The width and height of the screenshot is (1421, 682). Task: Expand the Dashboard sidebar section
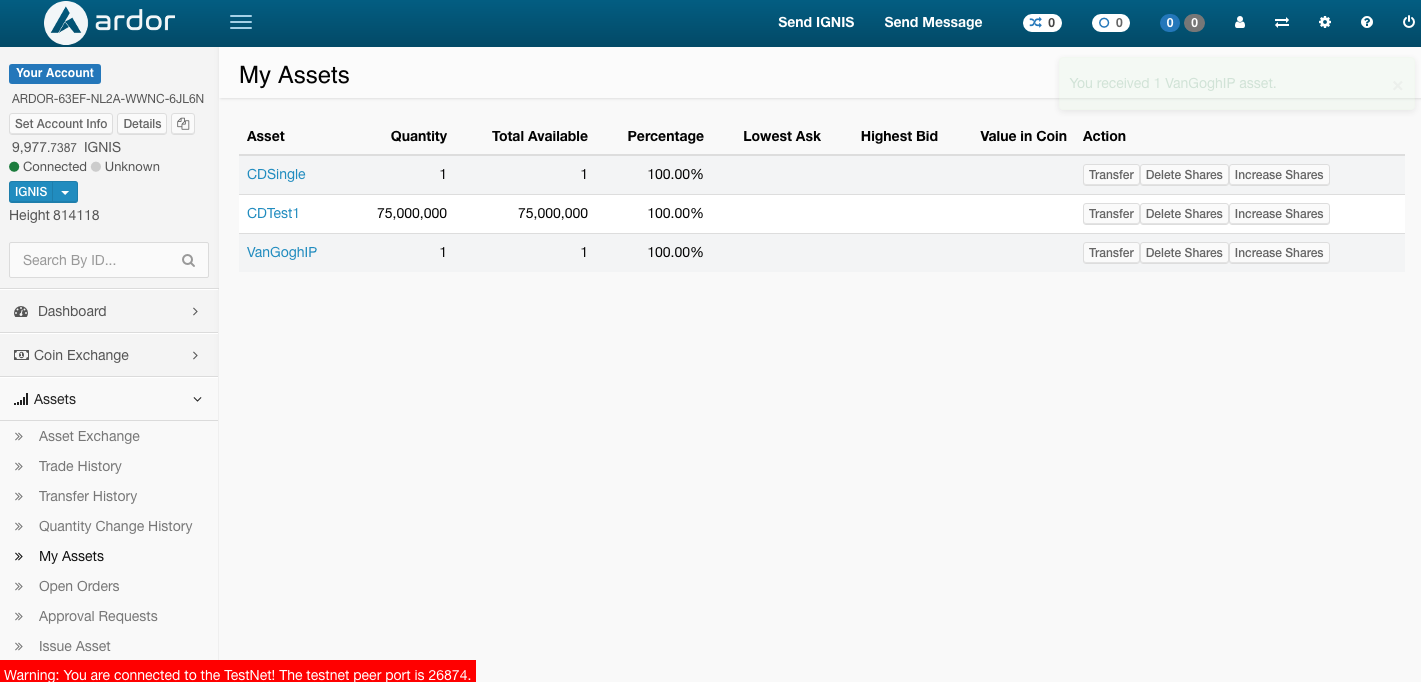(x=109, y=311)
